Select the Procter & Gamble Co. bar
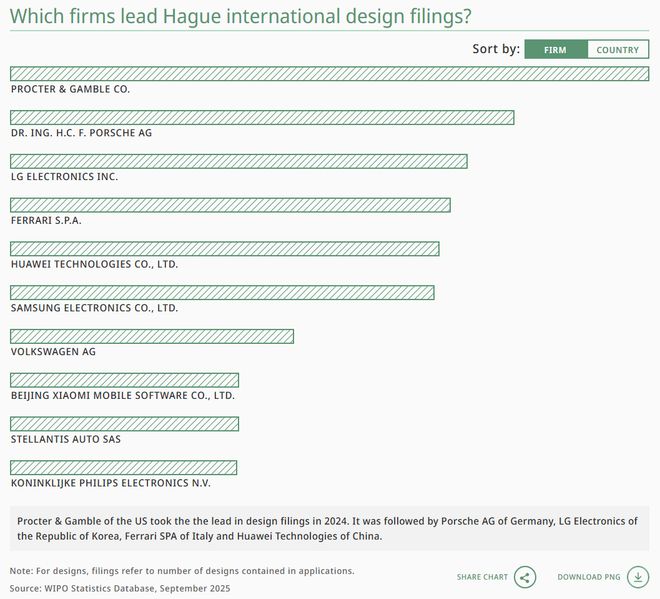Viewport: 660px width, 599px height. [x=329, y=74]
